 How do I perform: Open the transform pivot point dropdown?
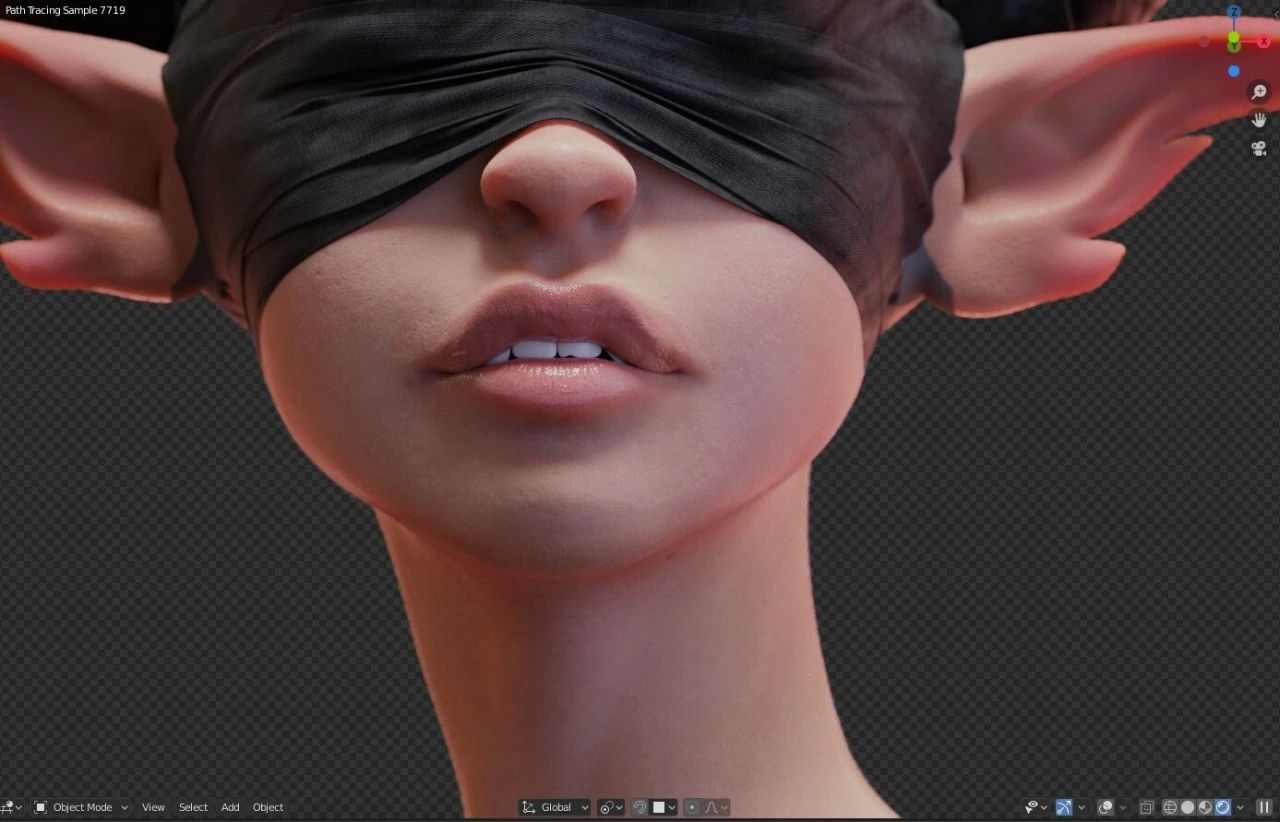click(x=611, y=807)
